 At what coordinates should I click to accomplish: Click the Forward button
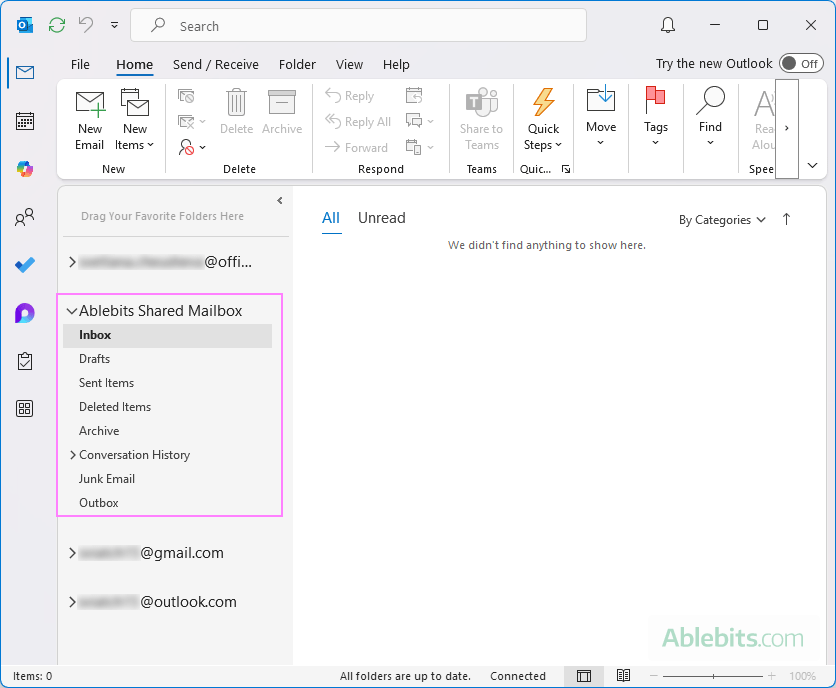click(x=356, y=147)
